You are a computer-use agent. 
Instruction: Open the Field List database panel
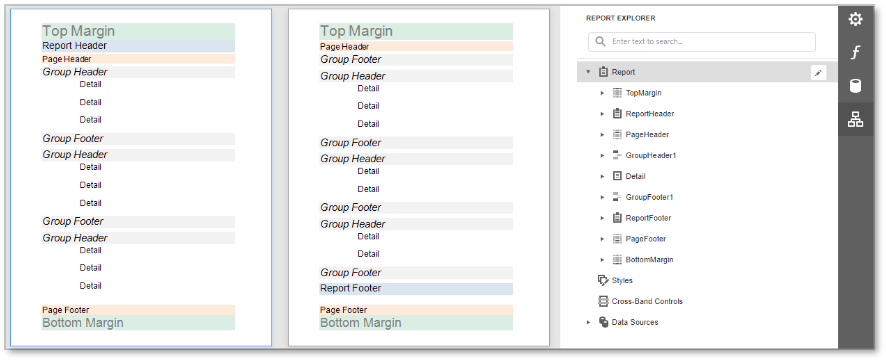pyautogui.click(x=855, y=86)
